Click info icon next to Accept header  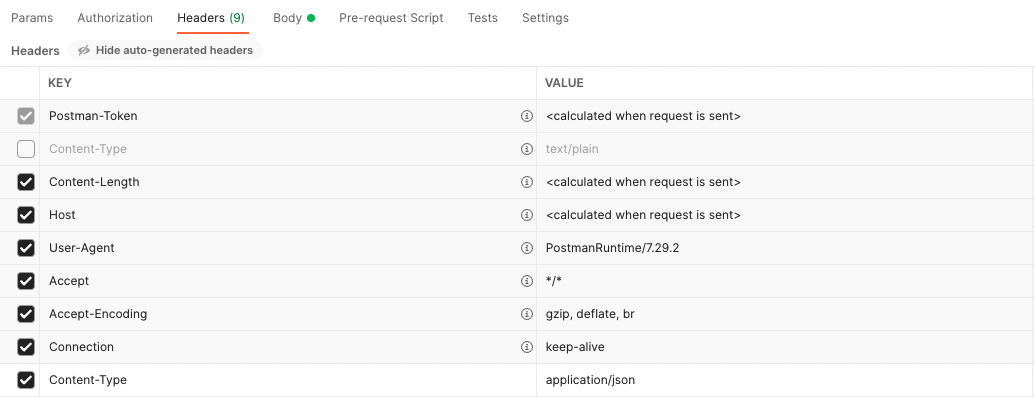click(526, 281)
